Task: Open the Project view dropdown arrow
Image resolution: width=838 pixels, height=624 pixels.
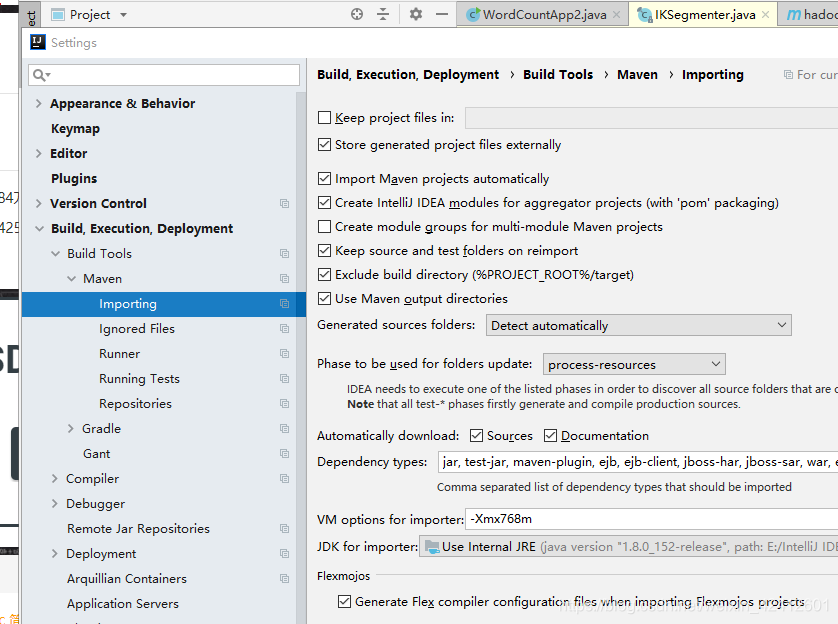Action: pos(123,15)
